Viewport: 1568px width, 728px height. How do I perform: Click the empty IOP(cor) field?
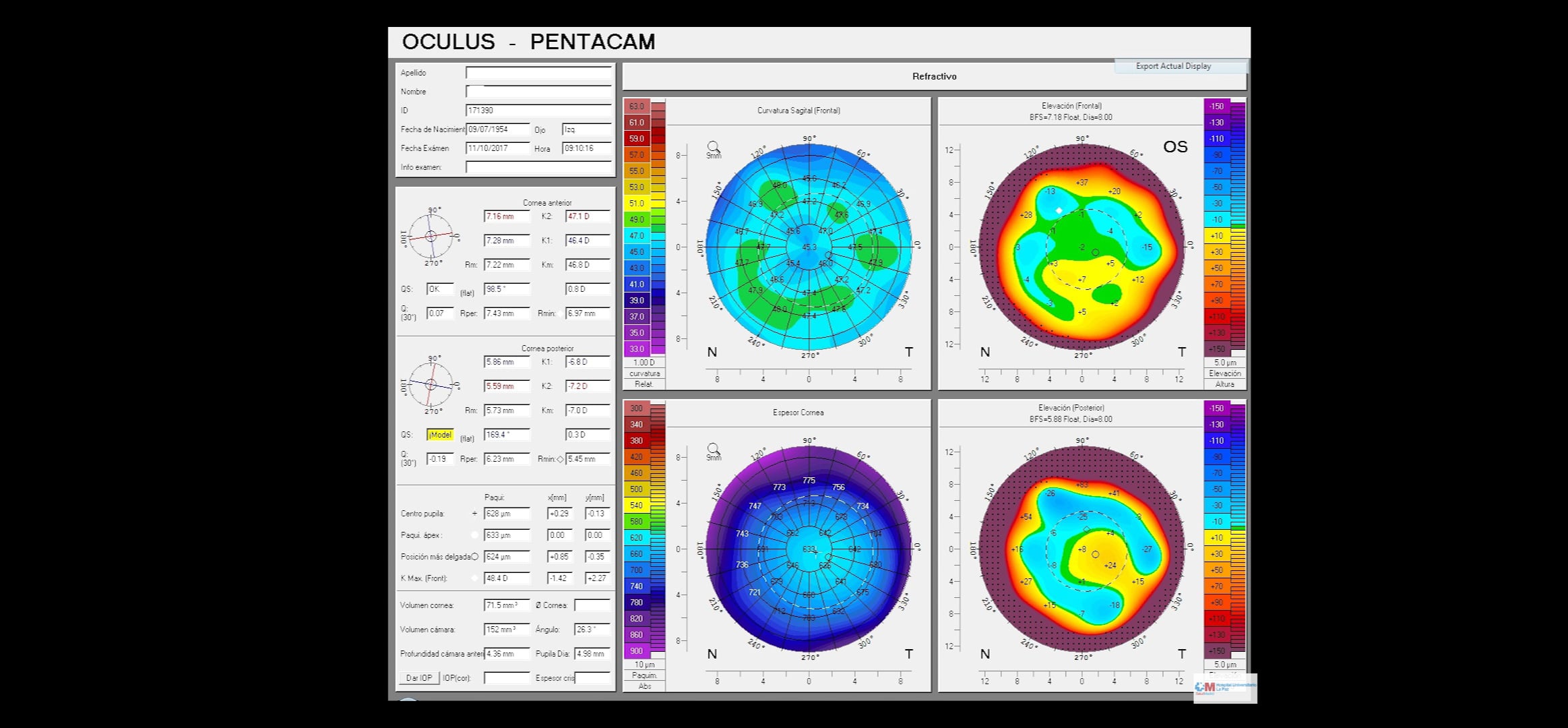point(507,678)
